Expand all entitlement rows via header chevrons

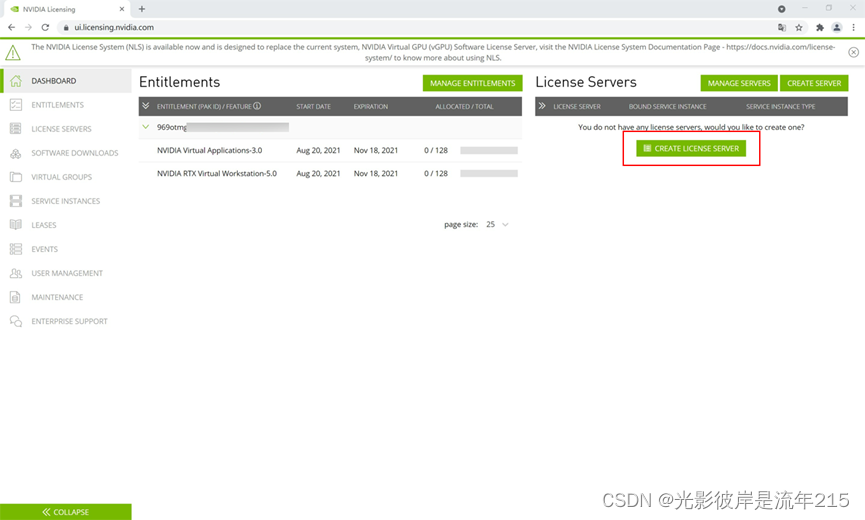coord(146,106)
